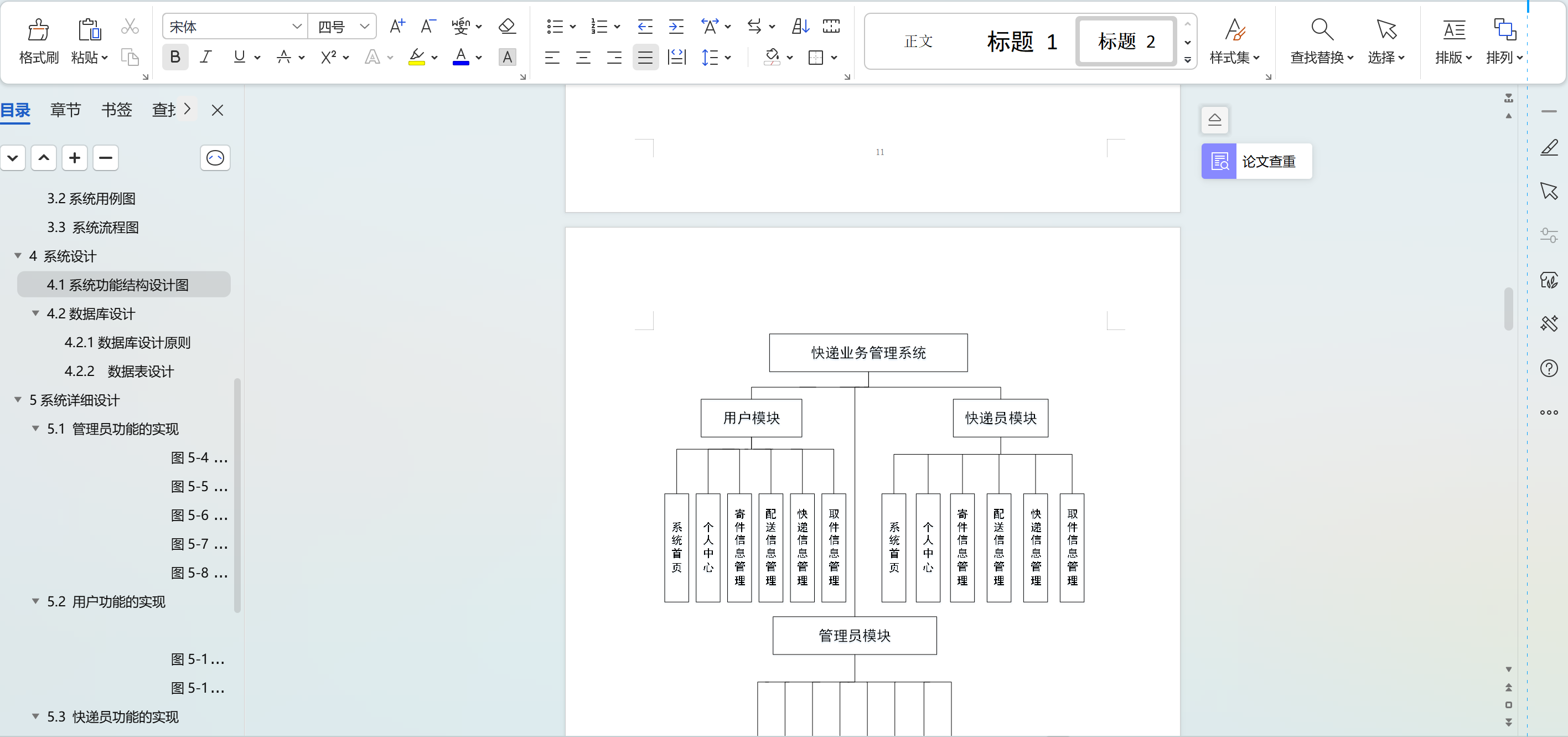1568x737 pixels.
Task: Toggle justified text alignment
Action: pos(645,58)
